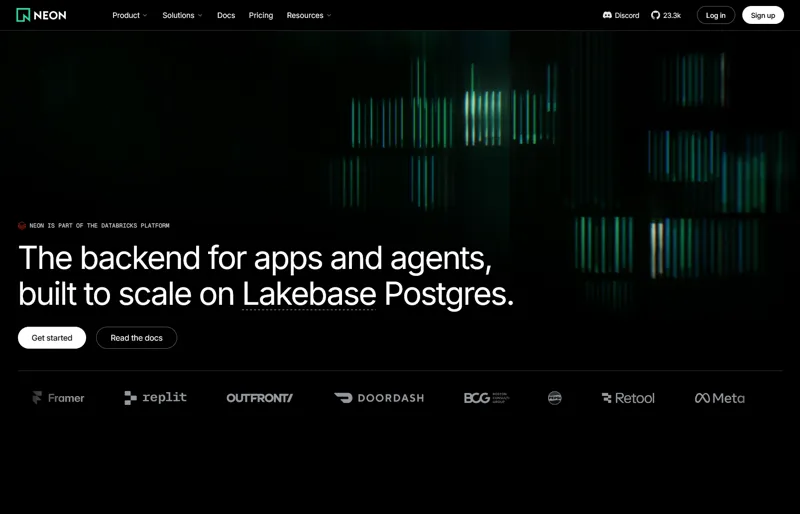Expand the Resources dropdown

(309, 15)
